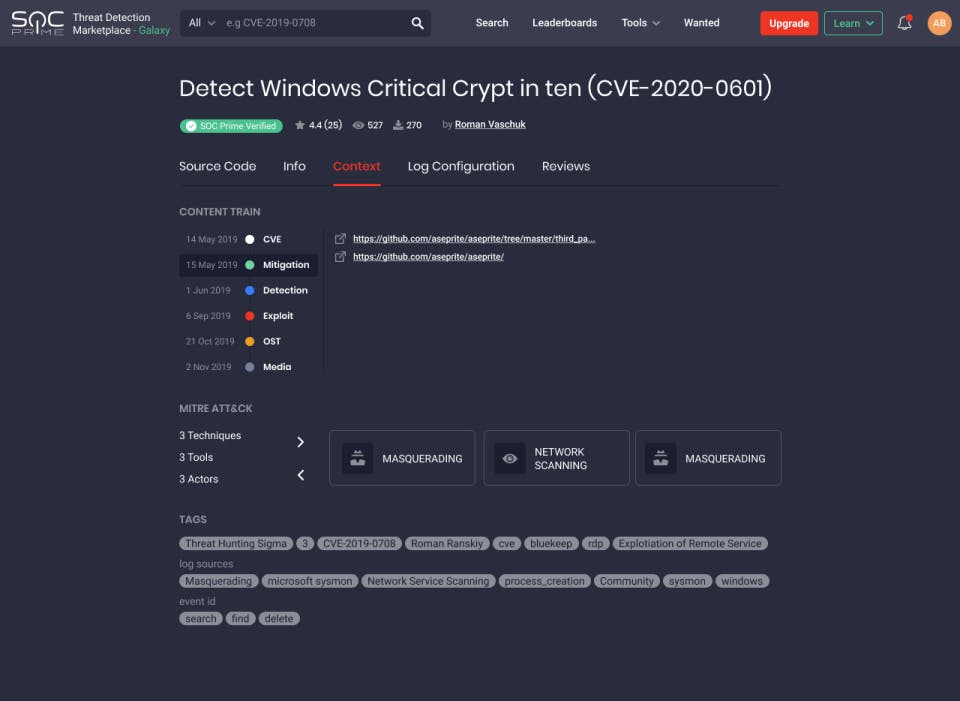Open the Log Configuration tab

[x=461, y=167]
